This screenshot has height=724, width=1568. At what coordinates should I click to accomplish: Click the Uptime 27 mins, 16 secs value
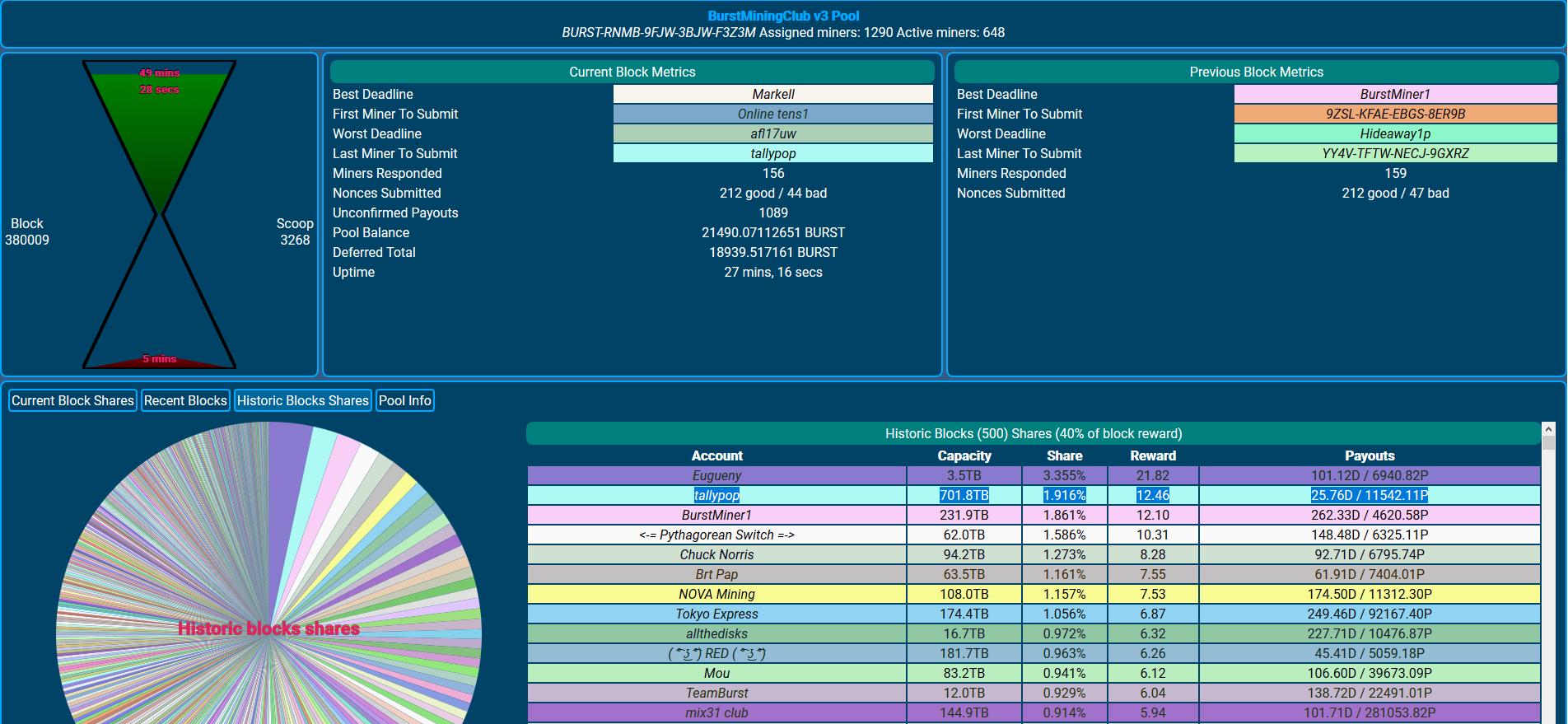(773, 272)
